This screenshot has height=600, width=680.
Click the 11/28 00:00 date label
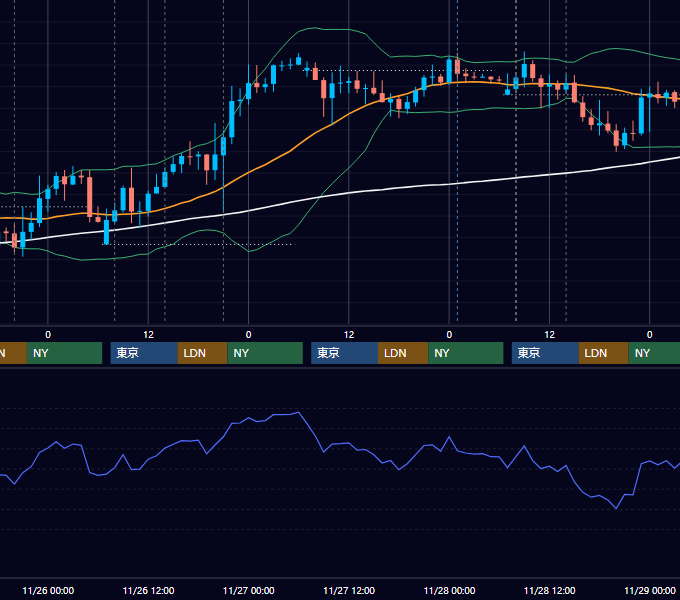(x=449, y=590)
